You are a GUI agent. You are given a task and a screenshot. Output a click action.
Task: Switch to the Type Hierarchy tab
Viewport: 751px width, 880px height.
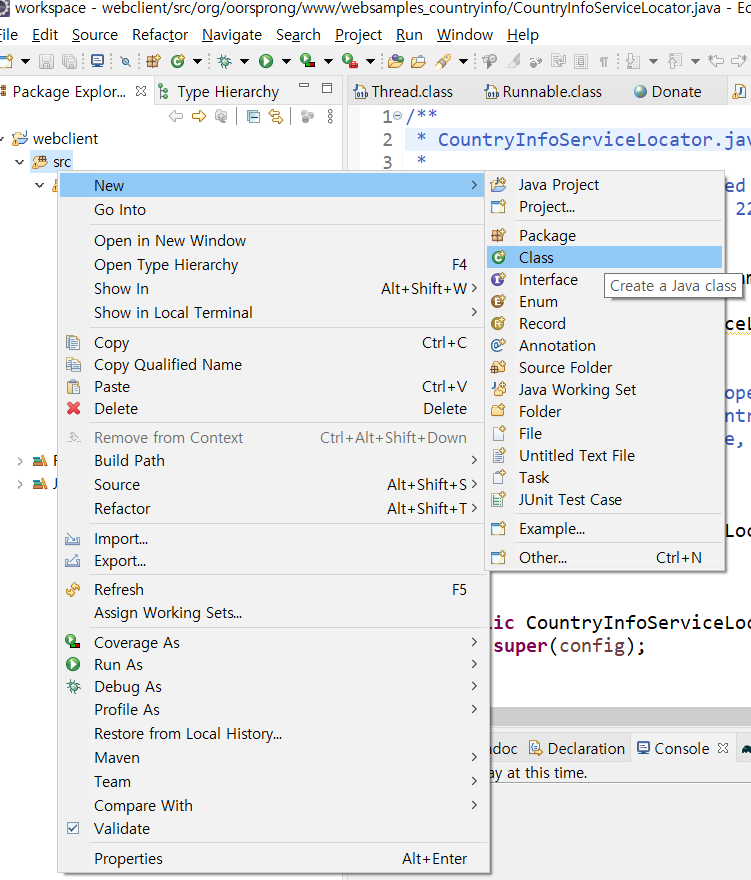227,92
